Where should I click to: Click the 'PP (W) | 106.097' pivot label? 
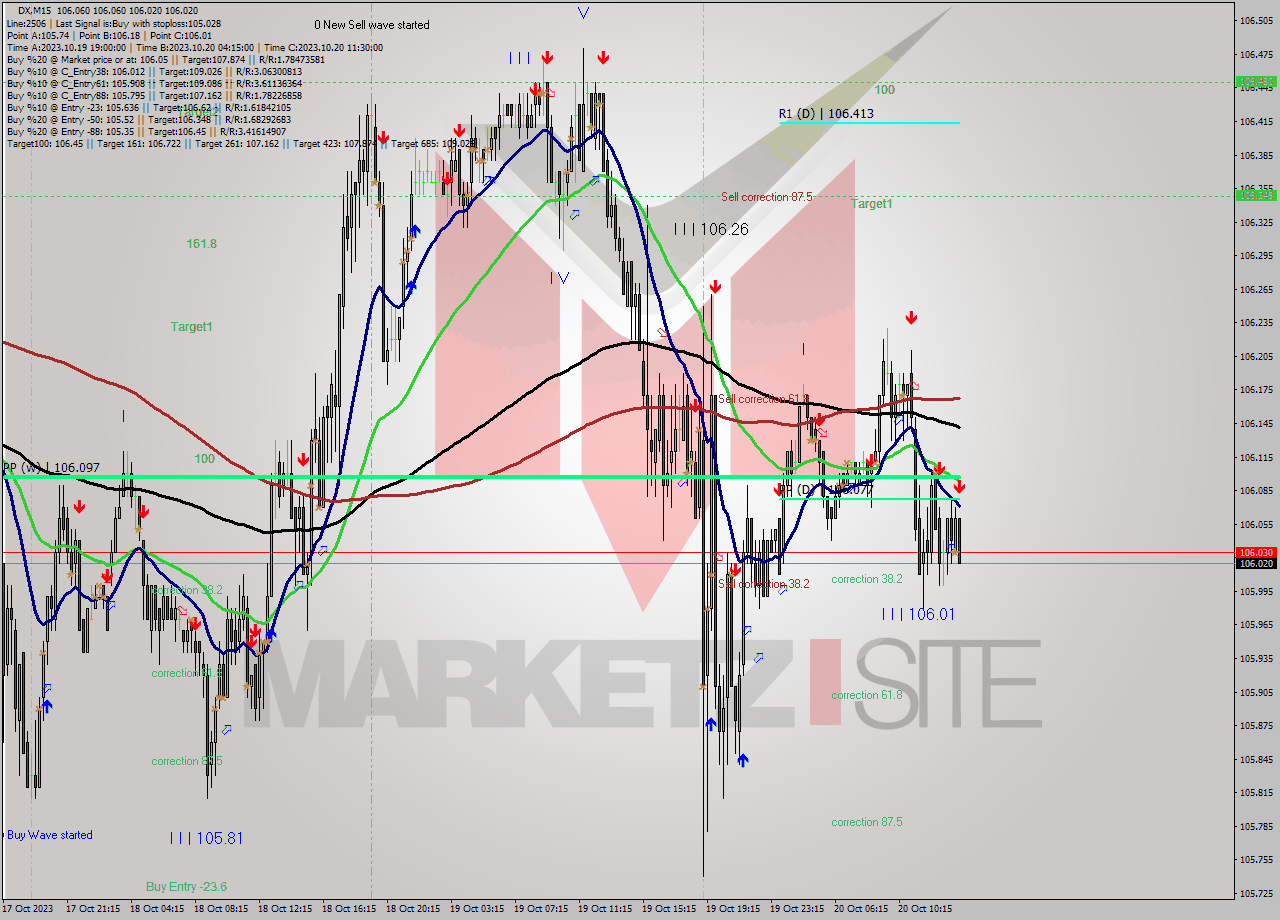pos(51,468)
